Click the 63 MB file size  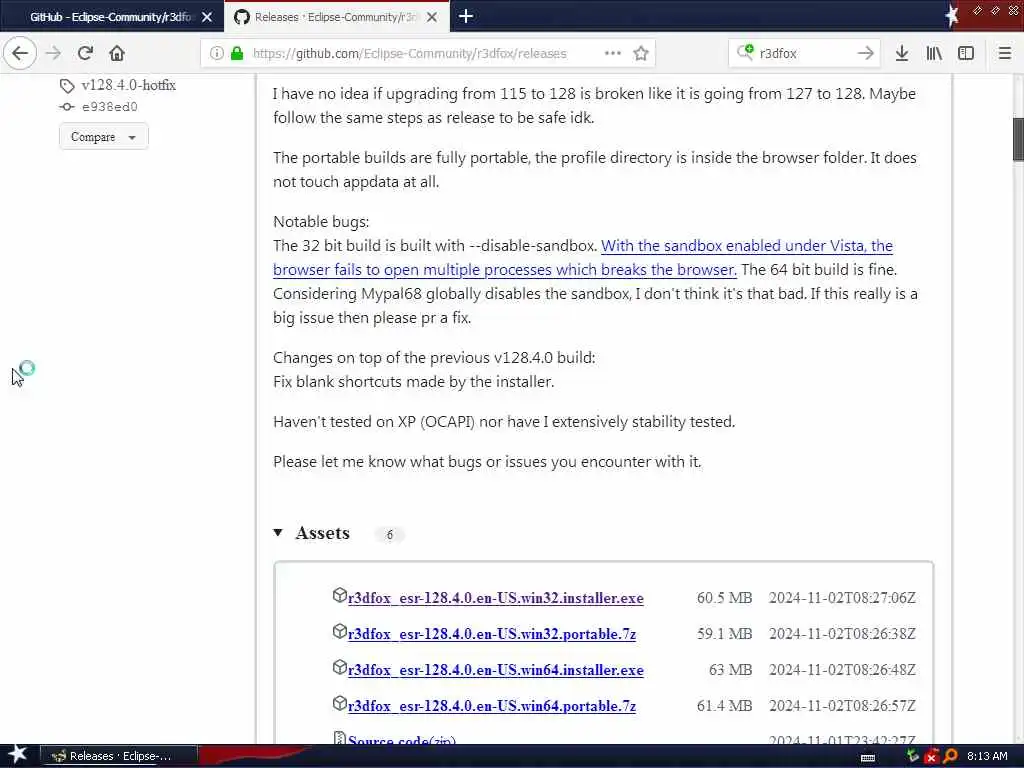[730, 669]
